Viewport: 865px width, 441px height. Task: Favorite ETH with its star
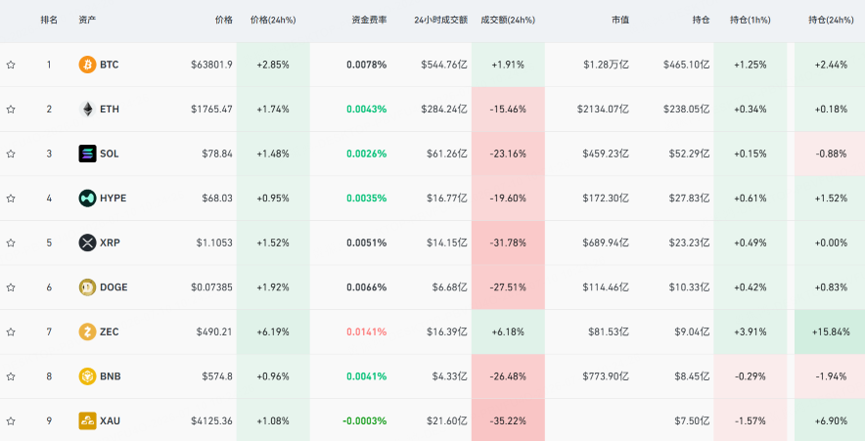pyautogui.click(x=10, y=109)
